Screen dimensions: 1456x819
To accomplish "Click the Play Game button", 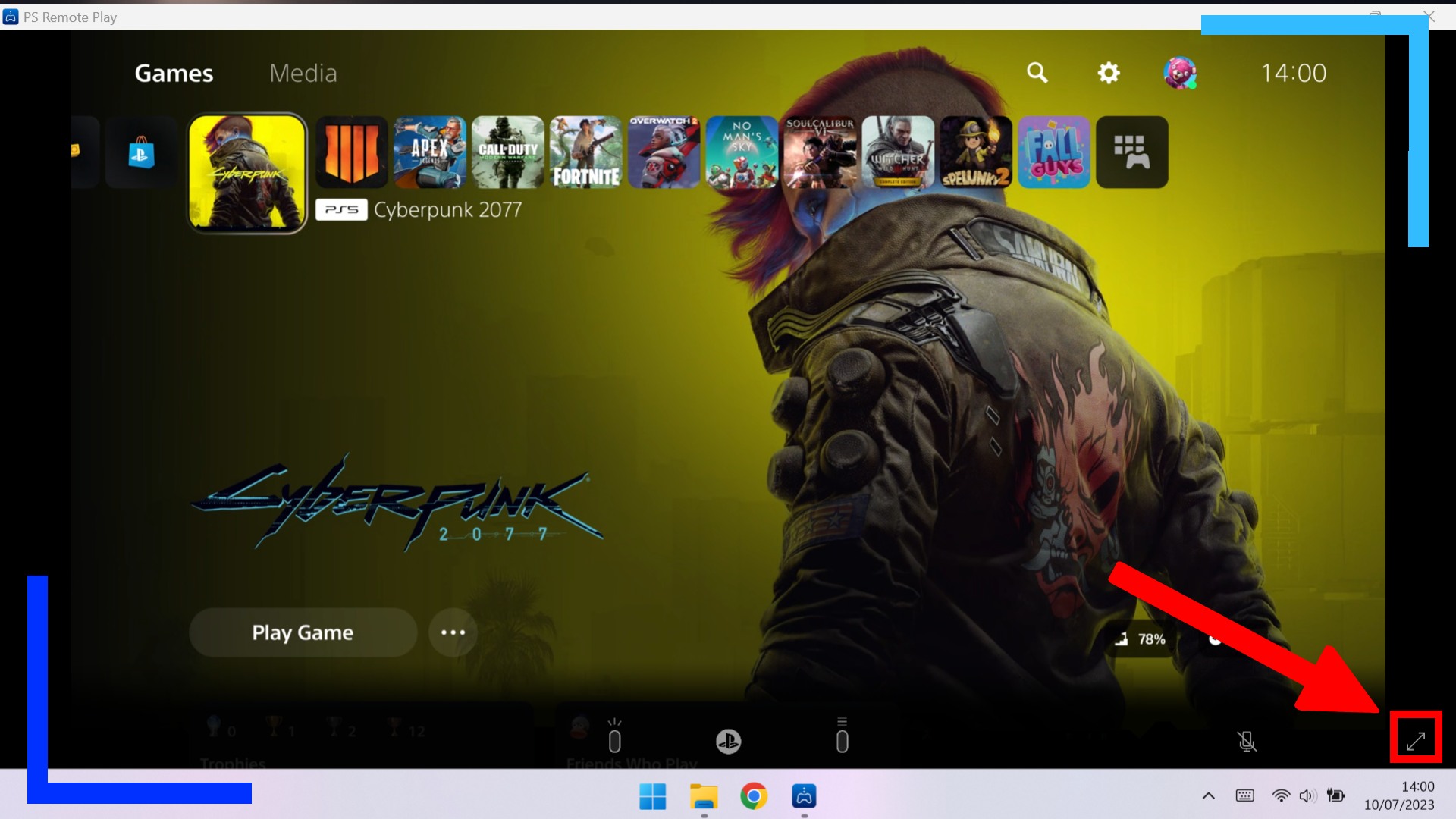I will (x=303, y=632).
